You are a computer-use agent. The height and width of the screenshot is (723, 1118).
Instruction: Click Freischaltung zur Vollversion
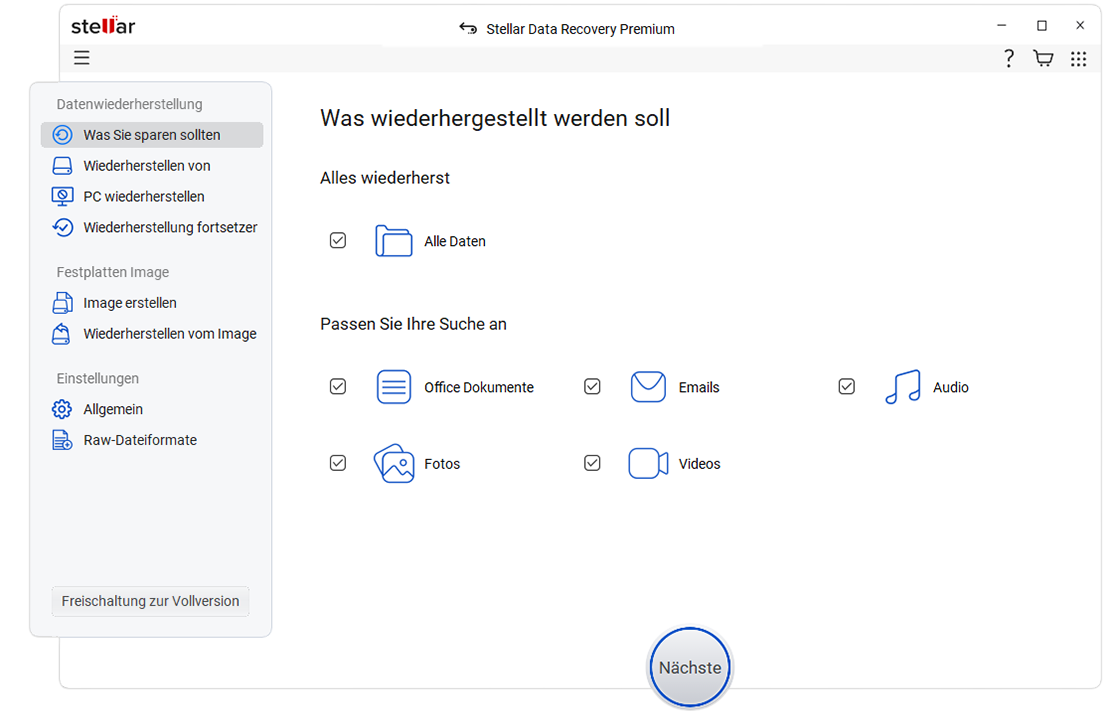(x=150, y=601)
